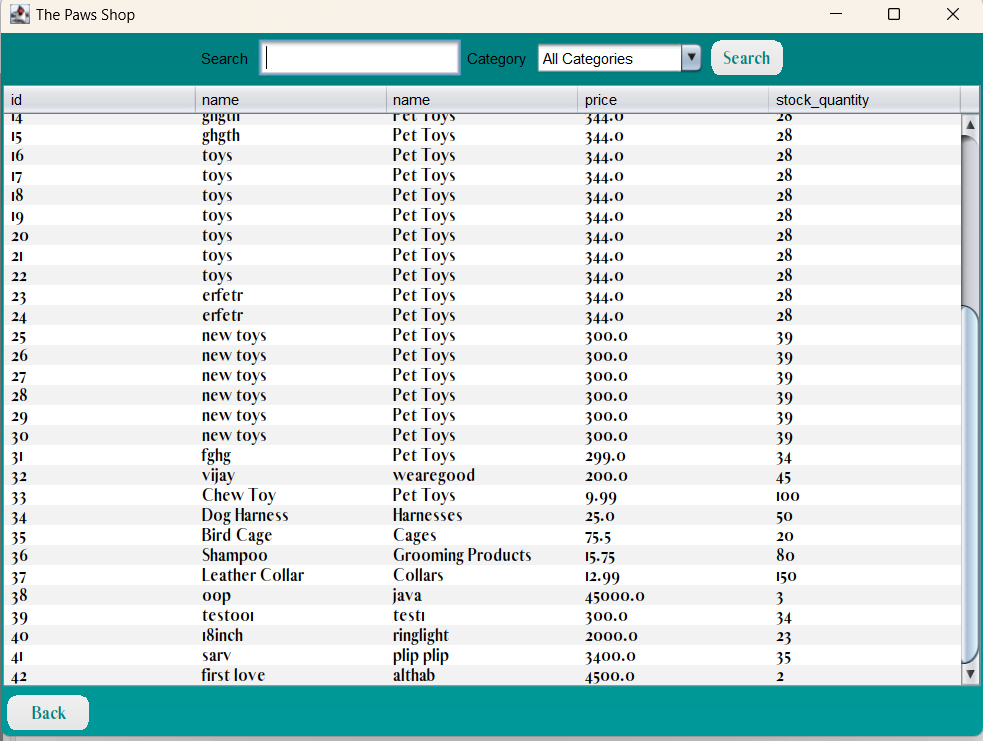
Task: Click the scrollbar up arrow
Action: pos(969,124)
